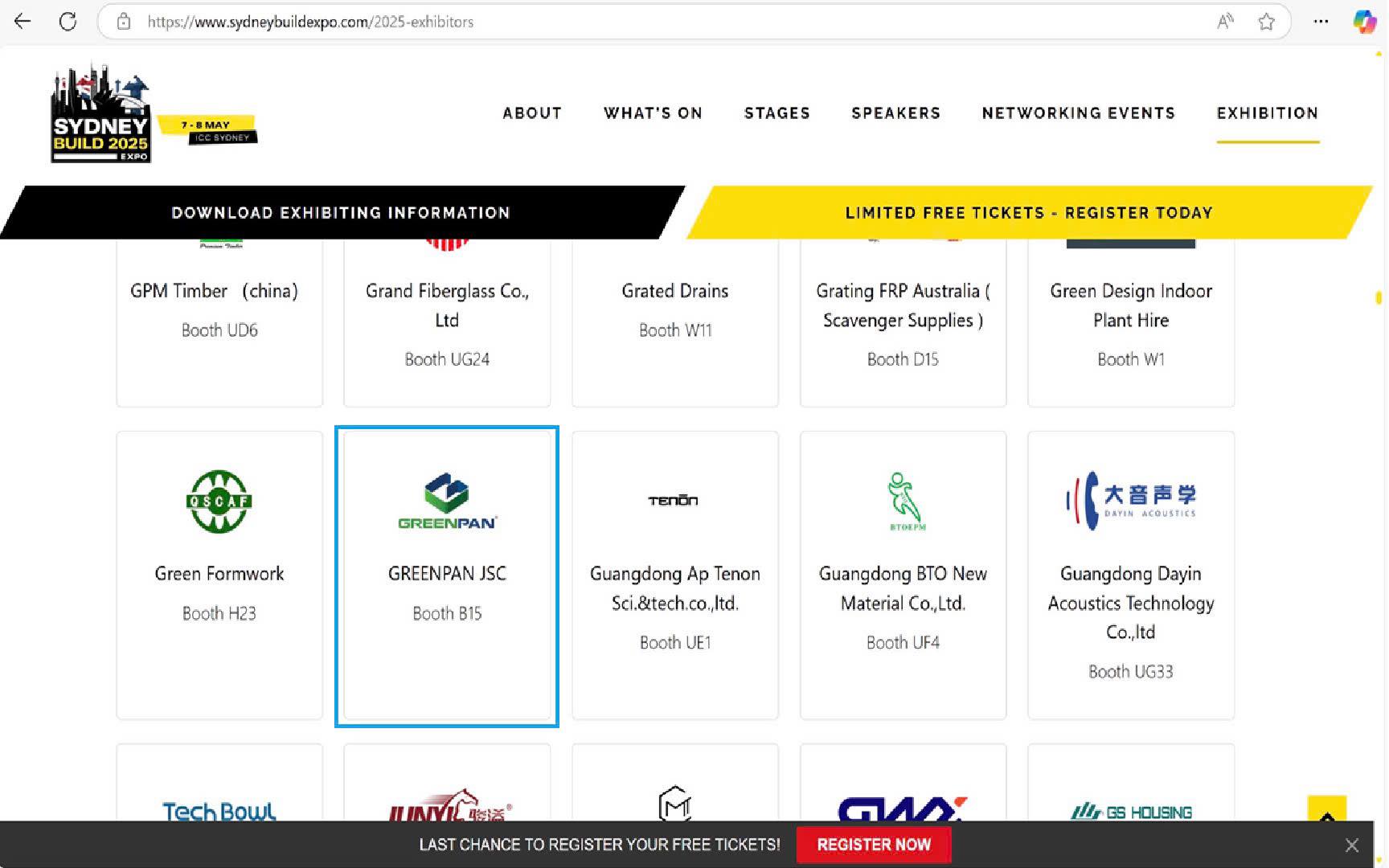
Task: Click the TechBowl logo
Action: (219, 811)
